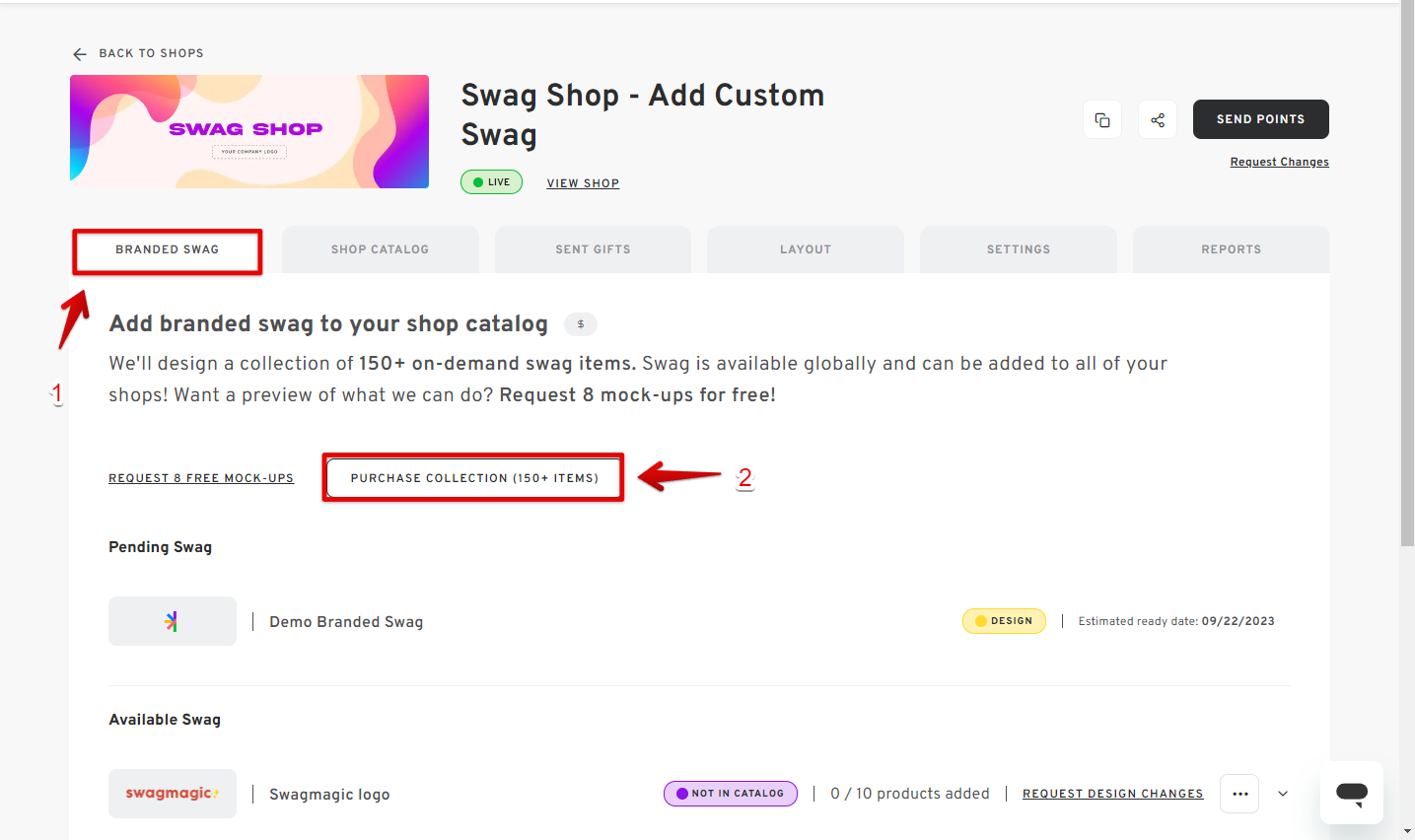
Task: Open the ellipsis menu on Swagmagic logo row
Action: [1238, 793]
